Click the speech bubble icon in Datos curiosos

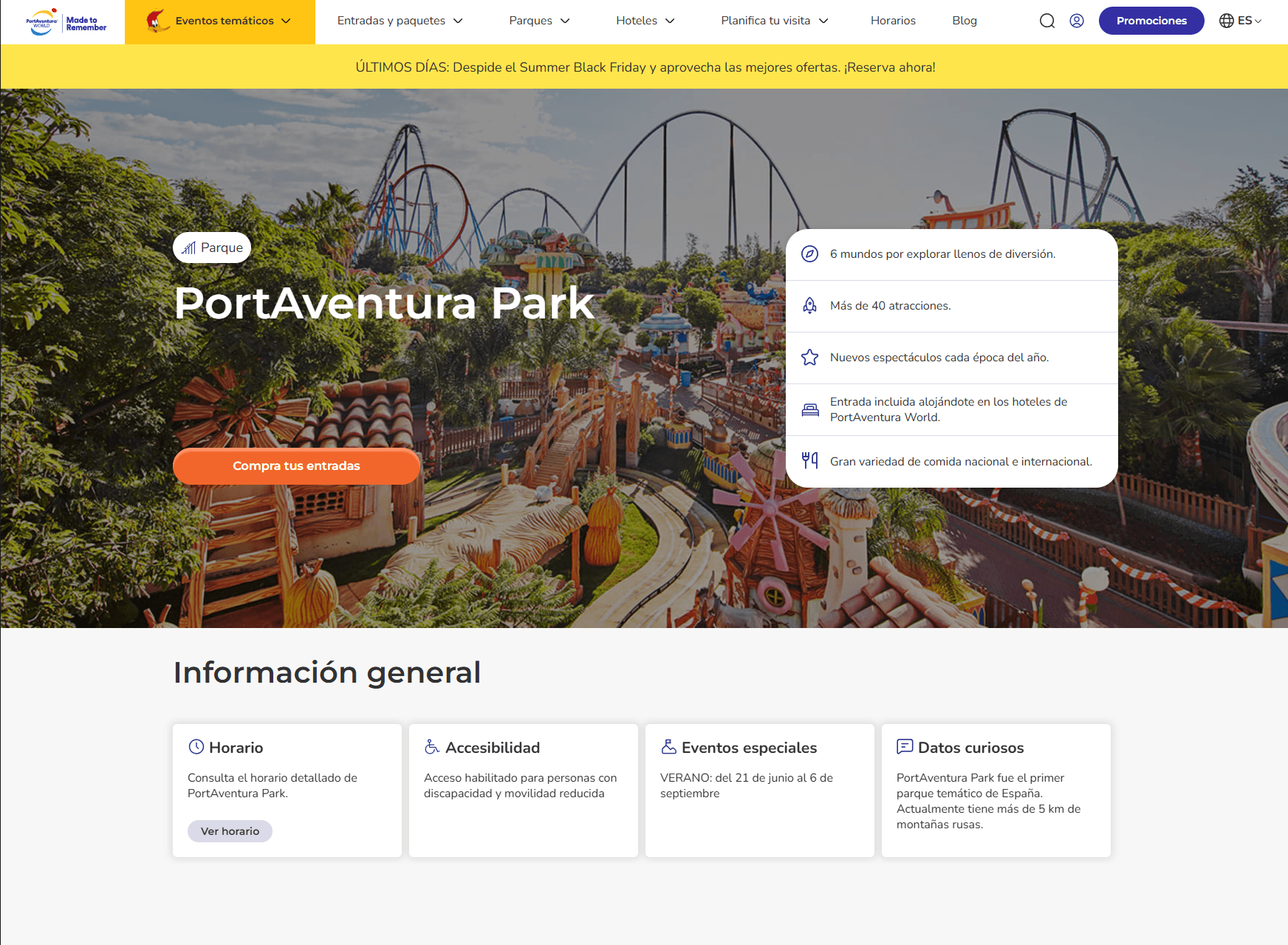click(x=905, y=747)
